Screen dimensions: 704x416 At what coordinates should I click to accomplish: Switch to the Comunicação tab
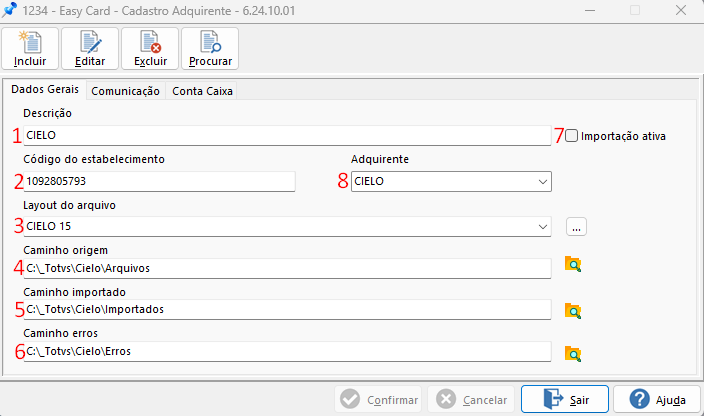click(x=125, y=91)
